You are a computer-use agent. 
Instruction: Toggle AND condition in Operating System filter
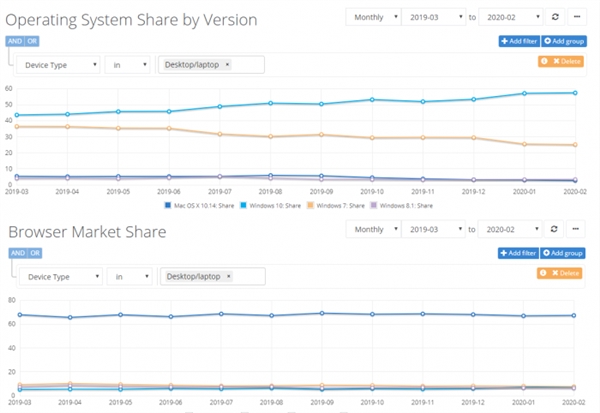tap(15, 41)
